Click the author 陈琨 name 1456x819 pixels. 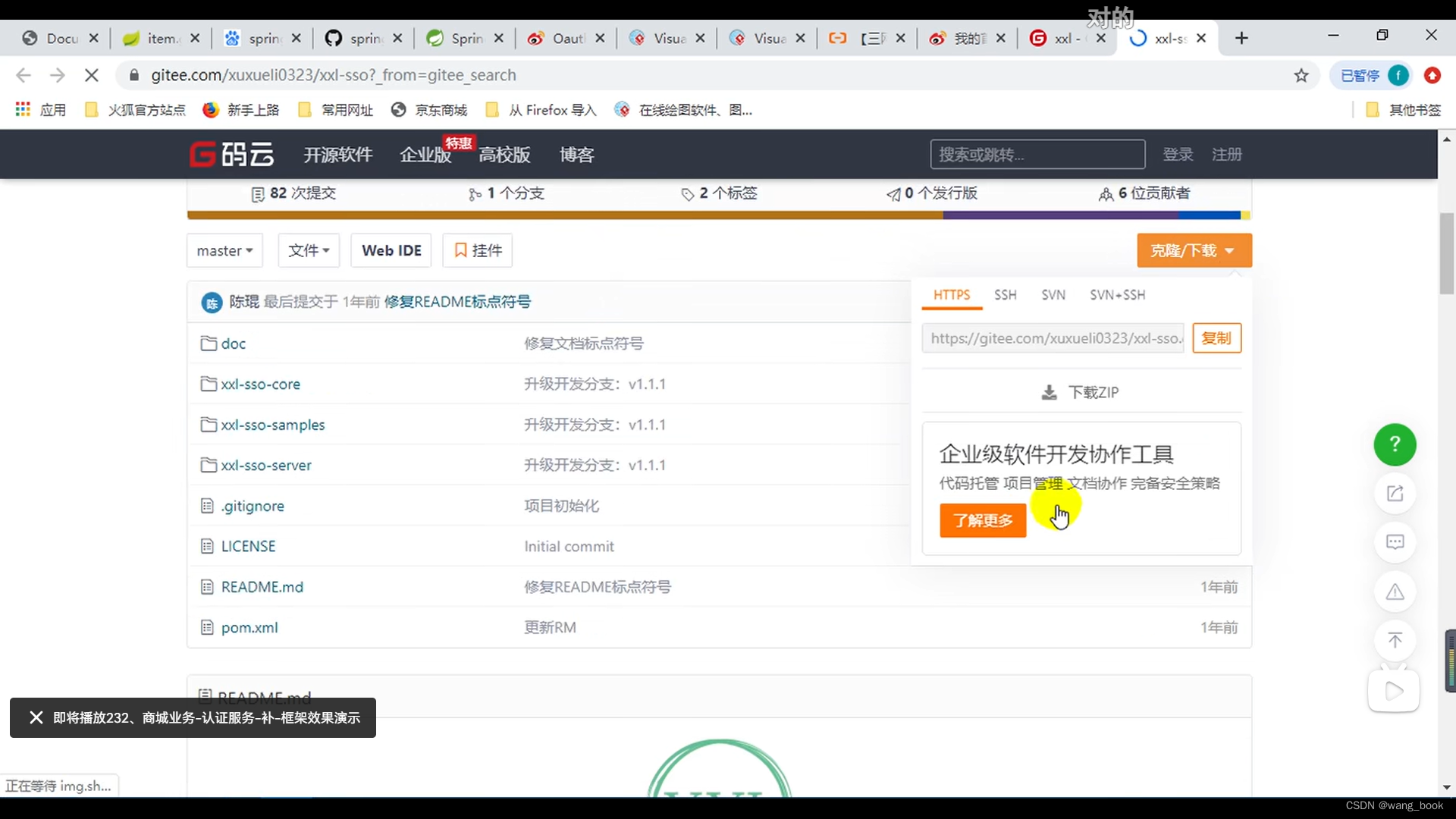(244, 302)
